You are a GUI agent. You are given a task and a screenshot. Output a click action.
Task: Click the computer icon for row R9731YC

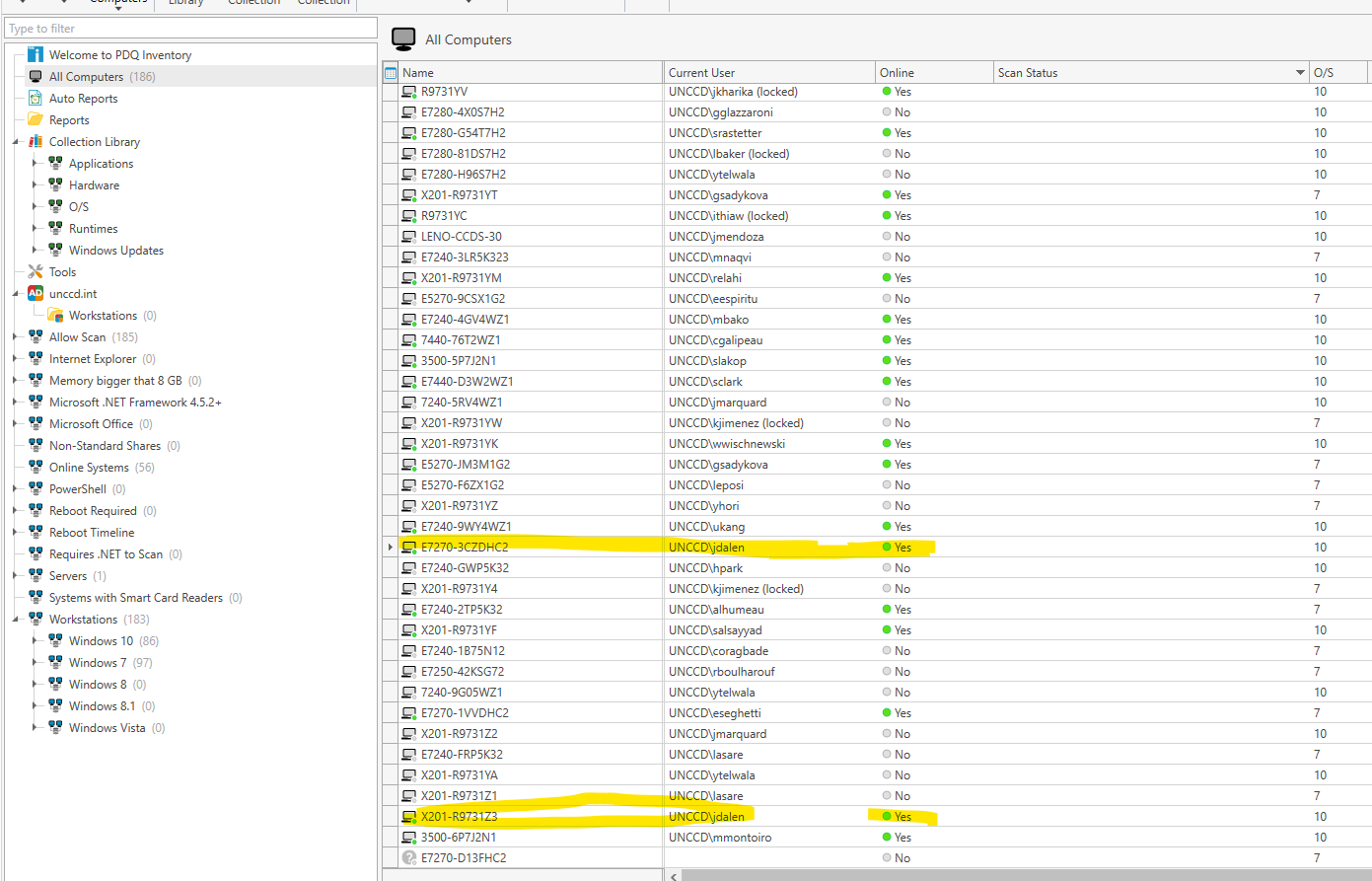(x=409, y=216)
